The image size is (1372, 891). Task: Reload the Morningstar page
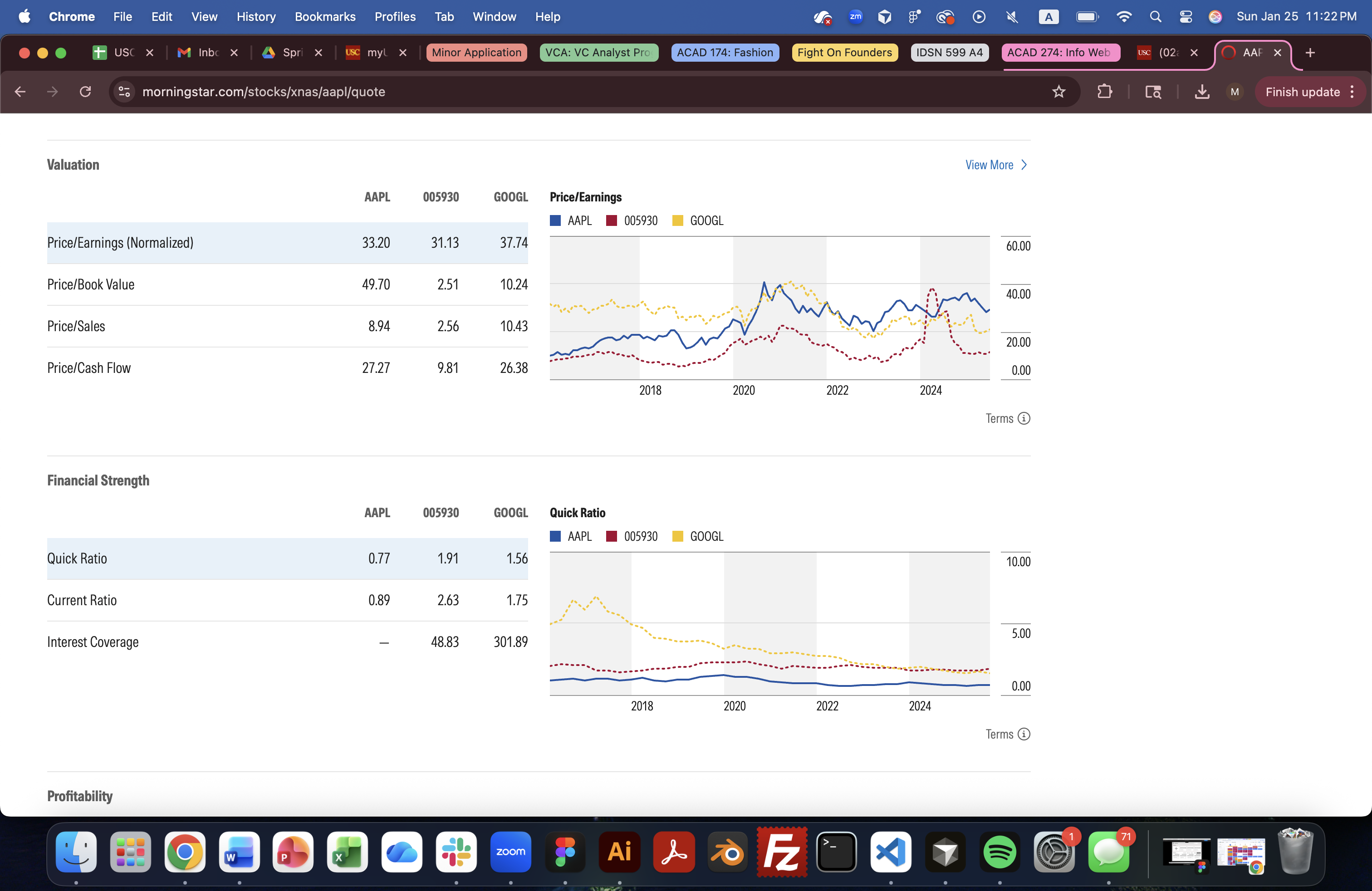coord(85,92)
